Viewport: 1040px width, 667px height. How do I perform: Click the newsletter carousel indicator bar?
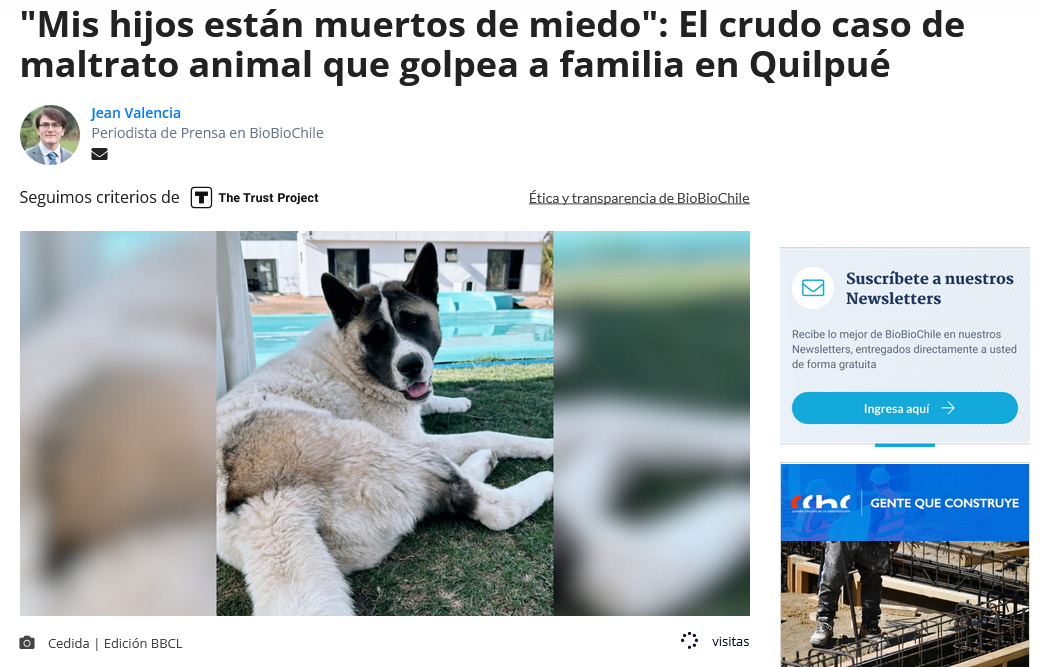905,445
